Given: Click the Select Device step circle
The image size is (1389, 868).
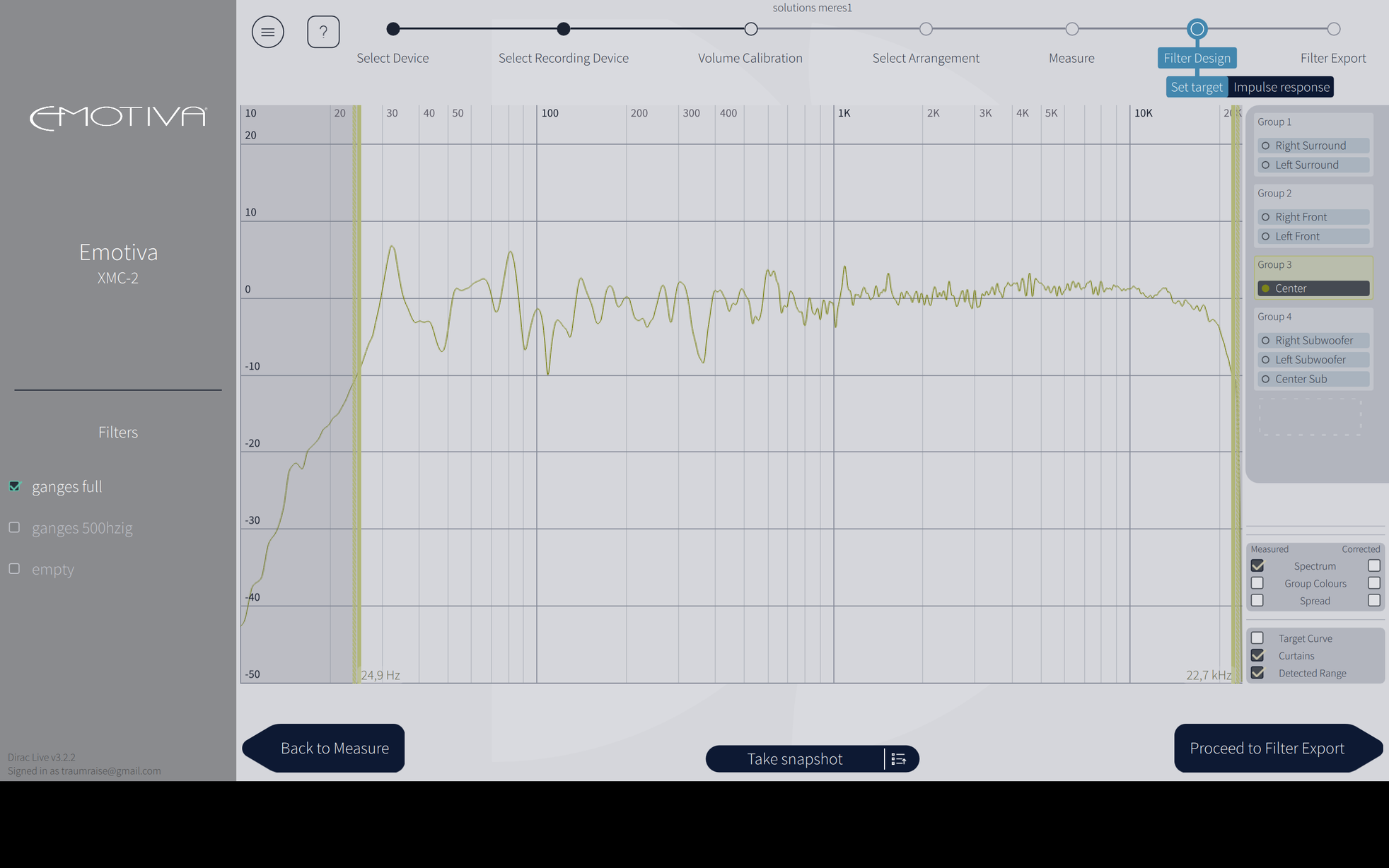Looking at the screenshot, I should 393,29.
